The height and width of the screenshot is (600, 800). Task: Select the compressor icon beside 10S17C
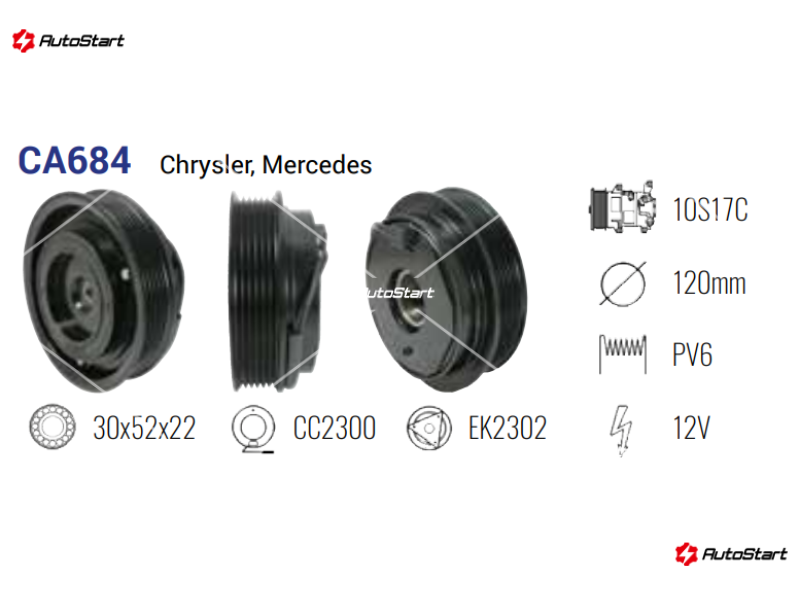(622, 207)
